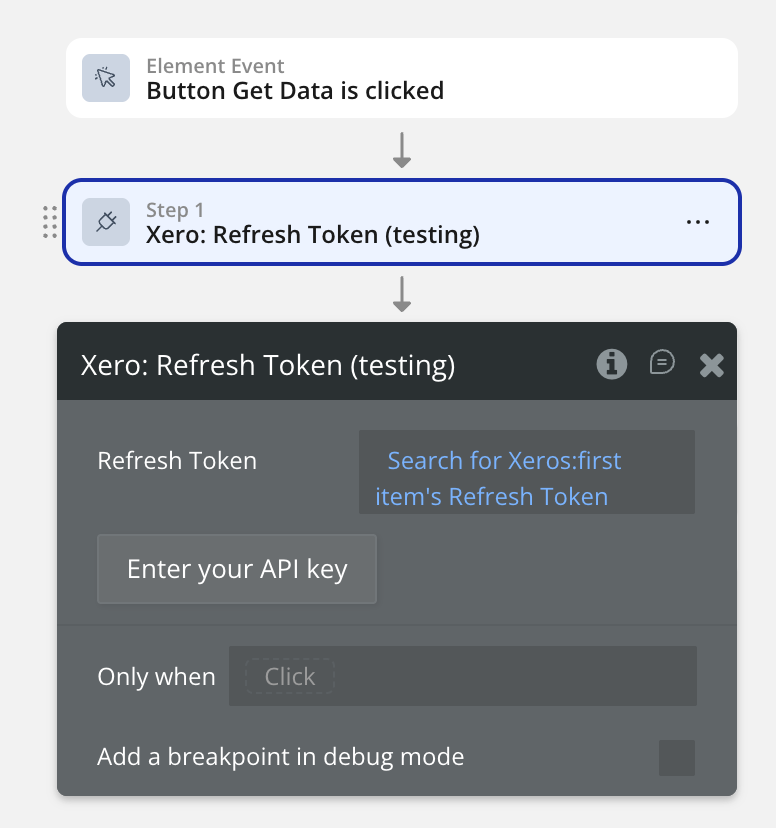Click the "Only when" label
776x828 pixels.
coord(156,677)
